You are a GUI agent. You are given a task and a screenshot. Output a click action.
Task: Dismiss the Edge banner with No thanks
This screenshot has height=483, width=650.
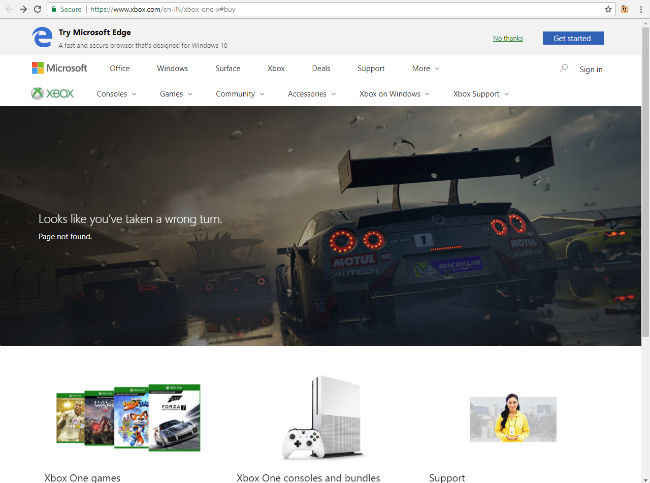coord(508,38)
